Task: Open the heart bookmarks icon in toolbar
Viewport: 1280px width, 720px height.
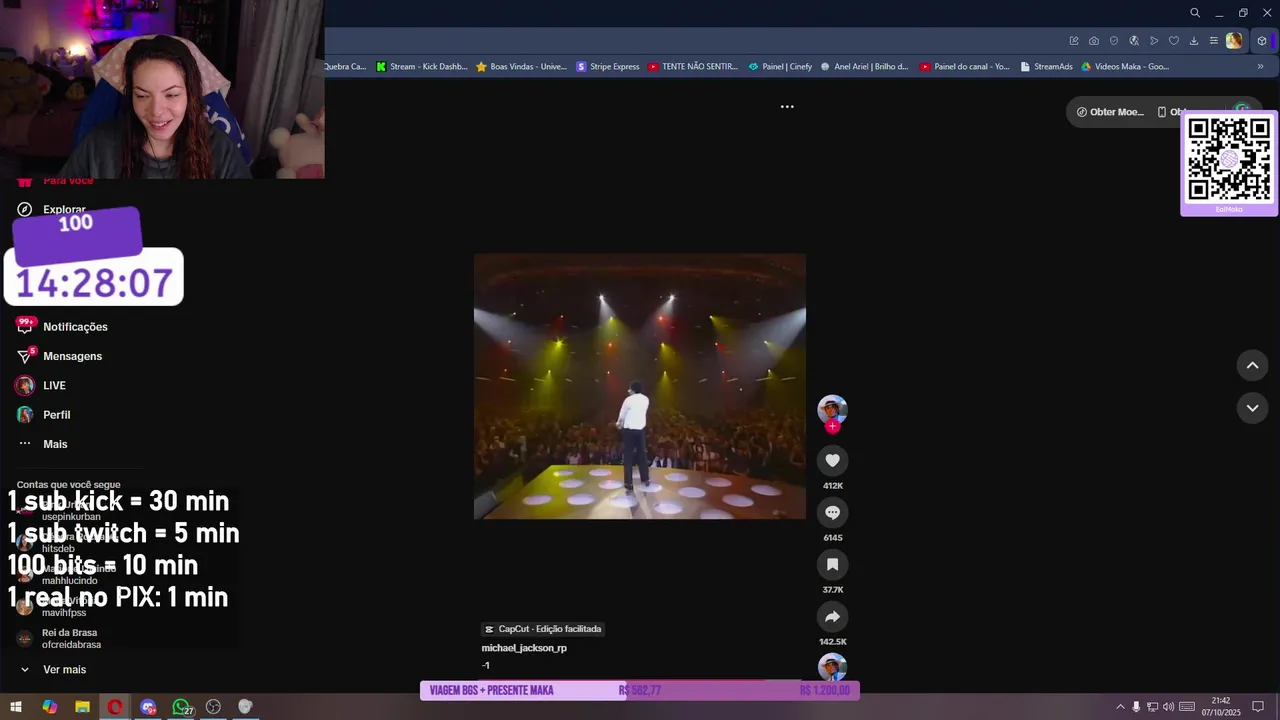Action: point(1174,41)
